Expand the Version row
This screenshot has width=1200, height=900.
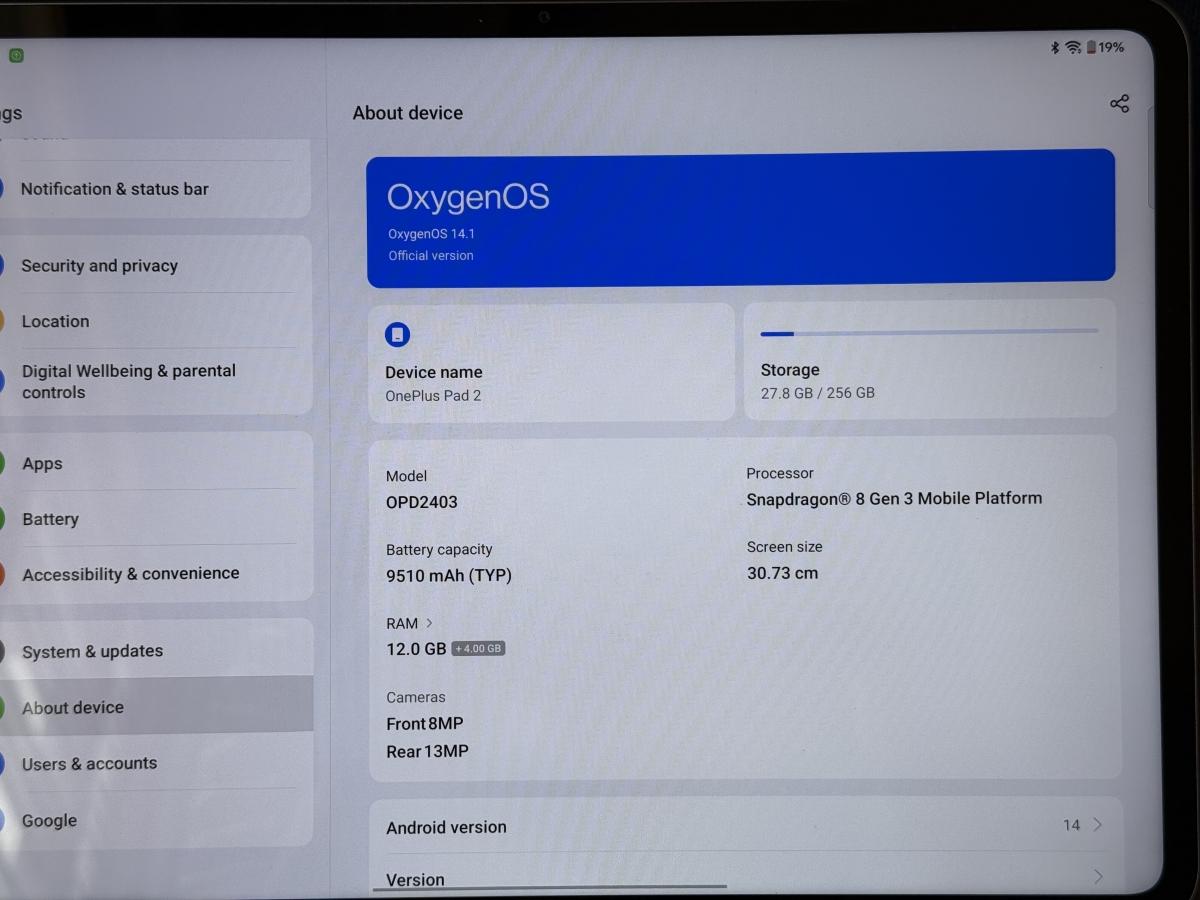(740, 878)
